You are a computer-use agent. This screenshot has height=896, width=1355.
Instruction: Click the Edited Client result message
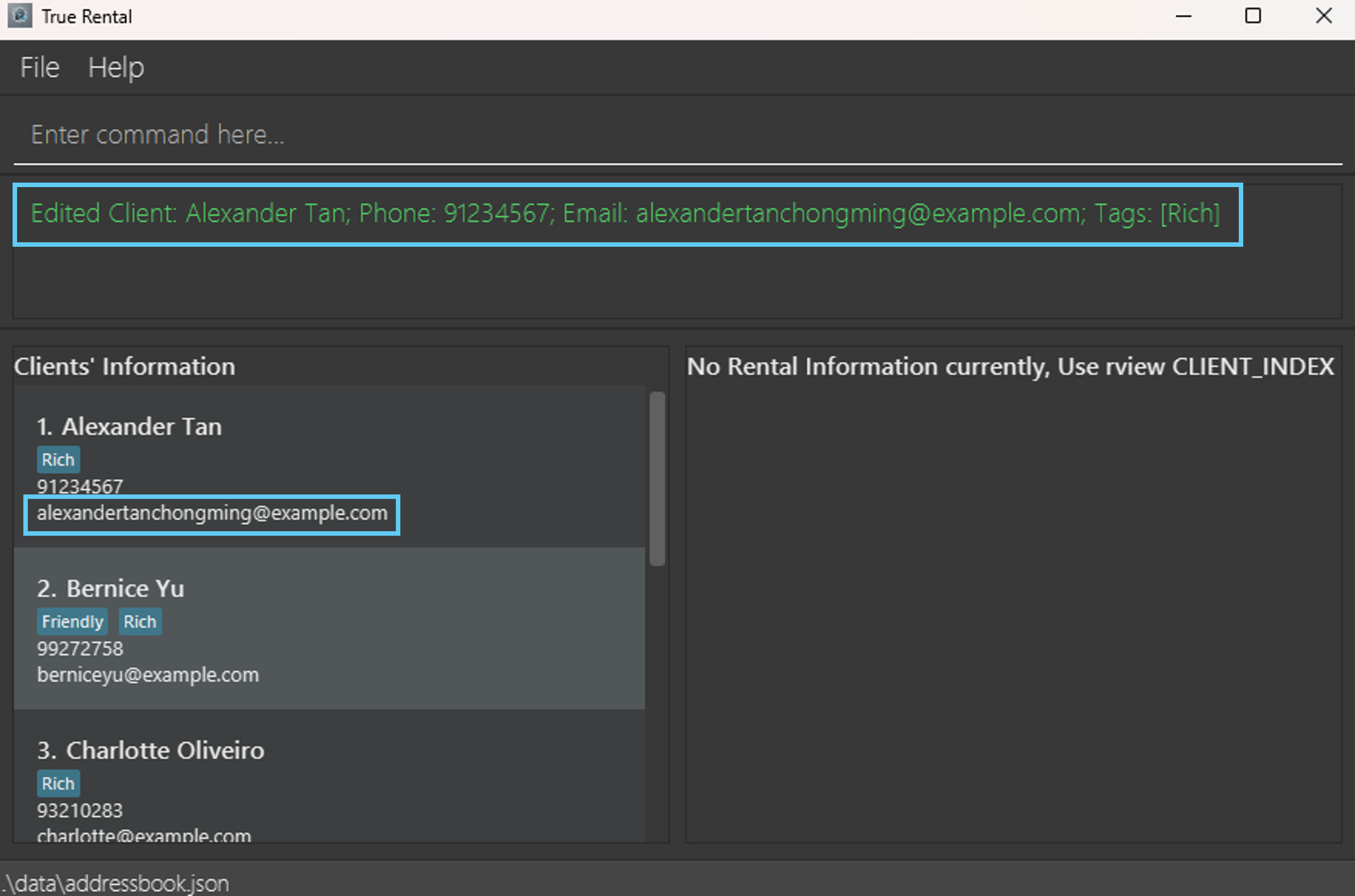click(x=625, y=214)
